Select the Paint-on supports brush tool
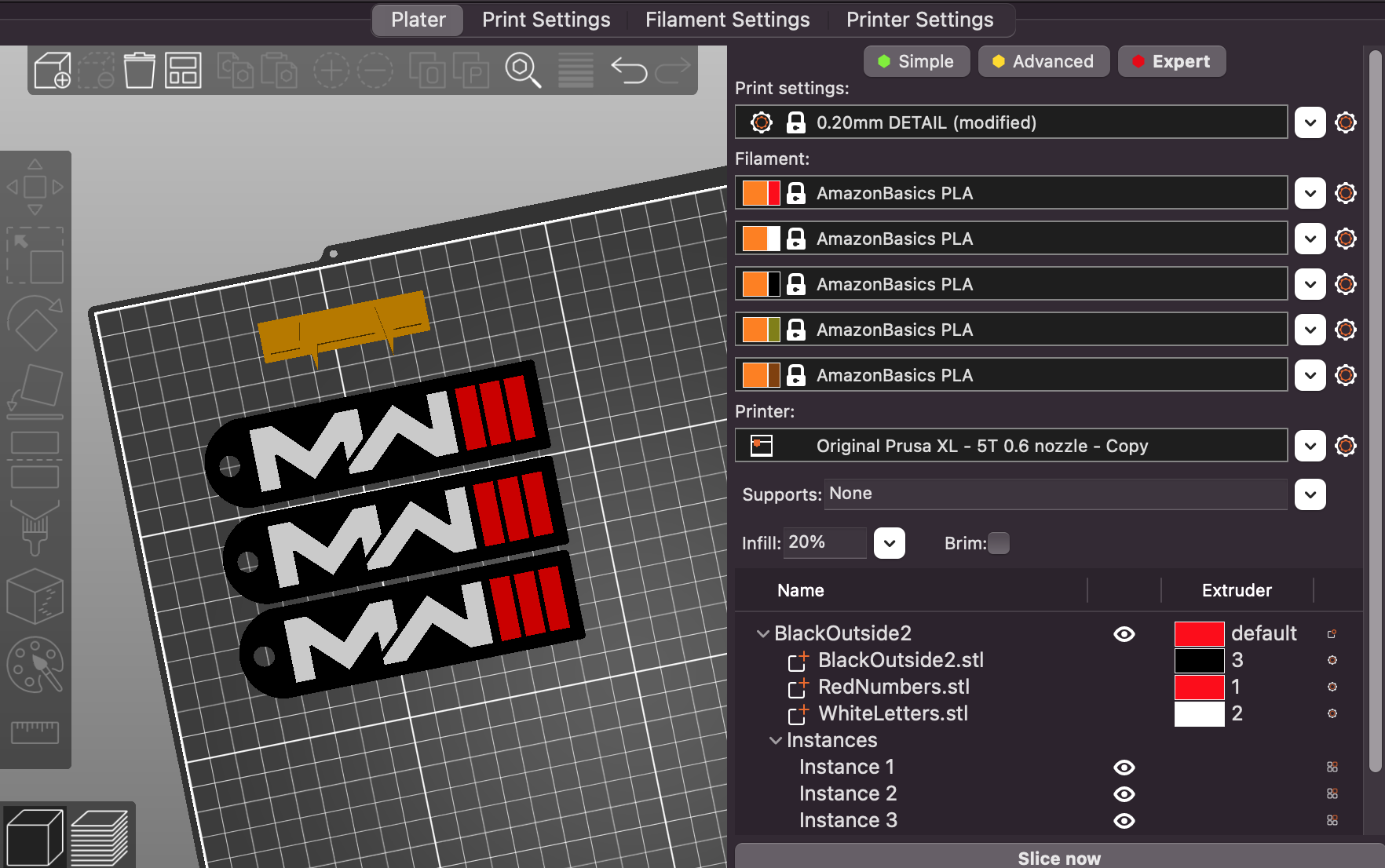 35,528
